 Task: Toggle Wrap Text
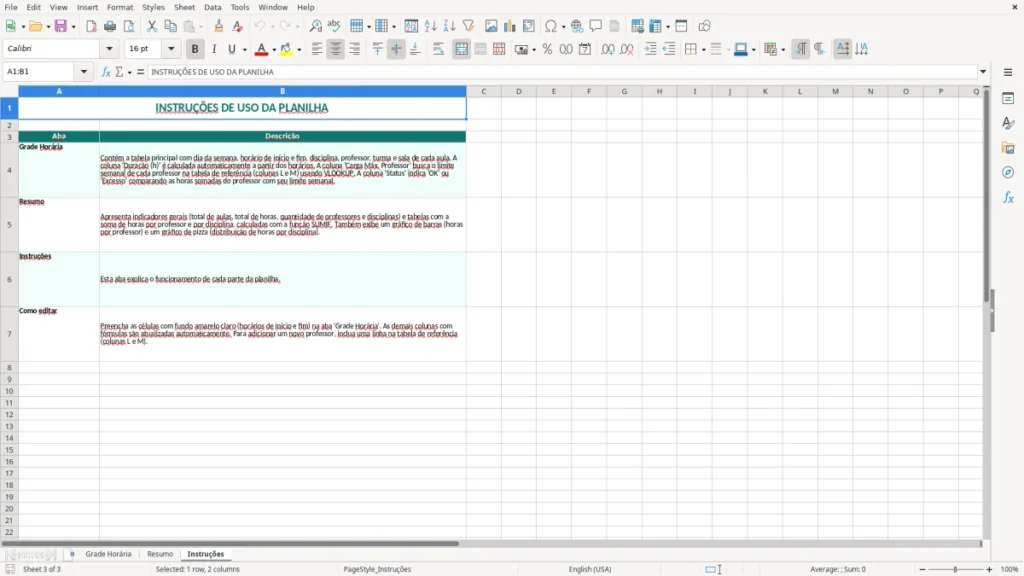point(438,49)
